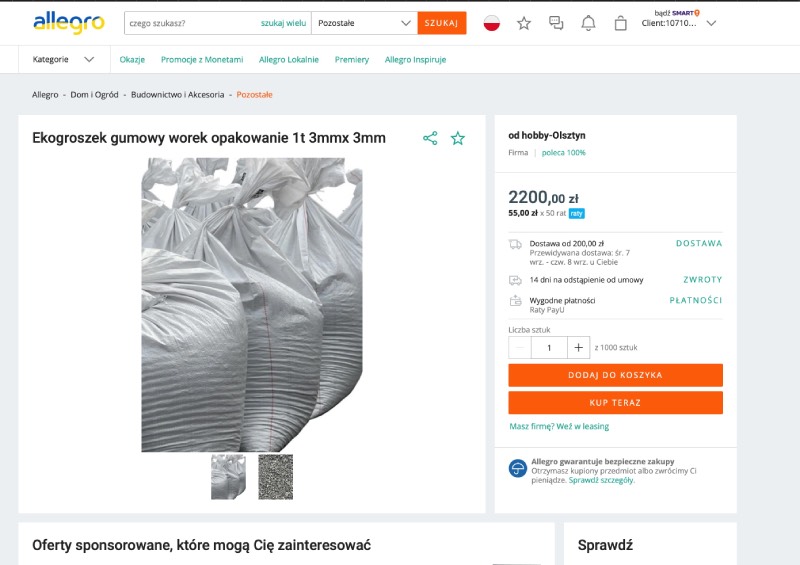Click DODAJ DO KOSZYKA button
The image size is (800, 565).
tap(615, 375)
